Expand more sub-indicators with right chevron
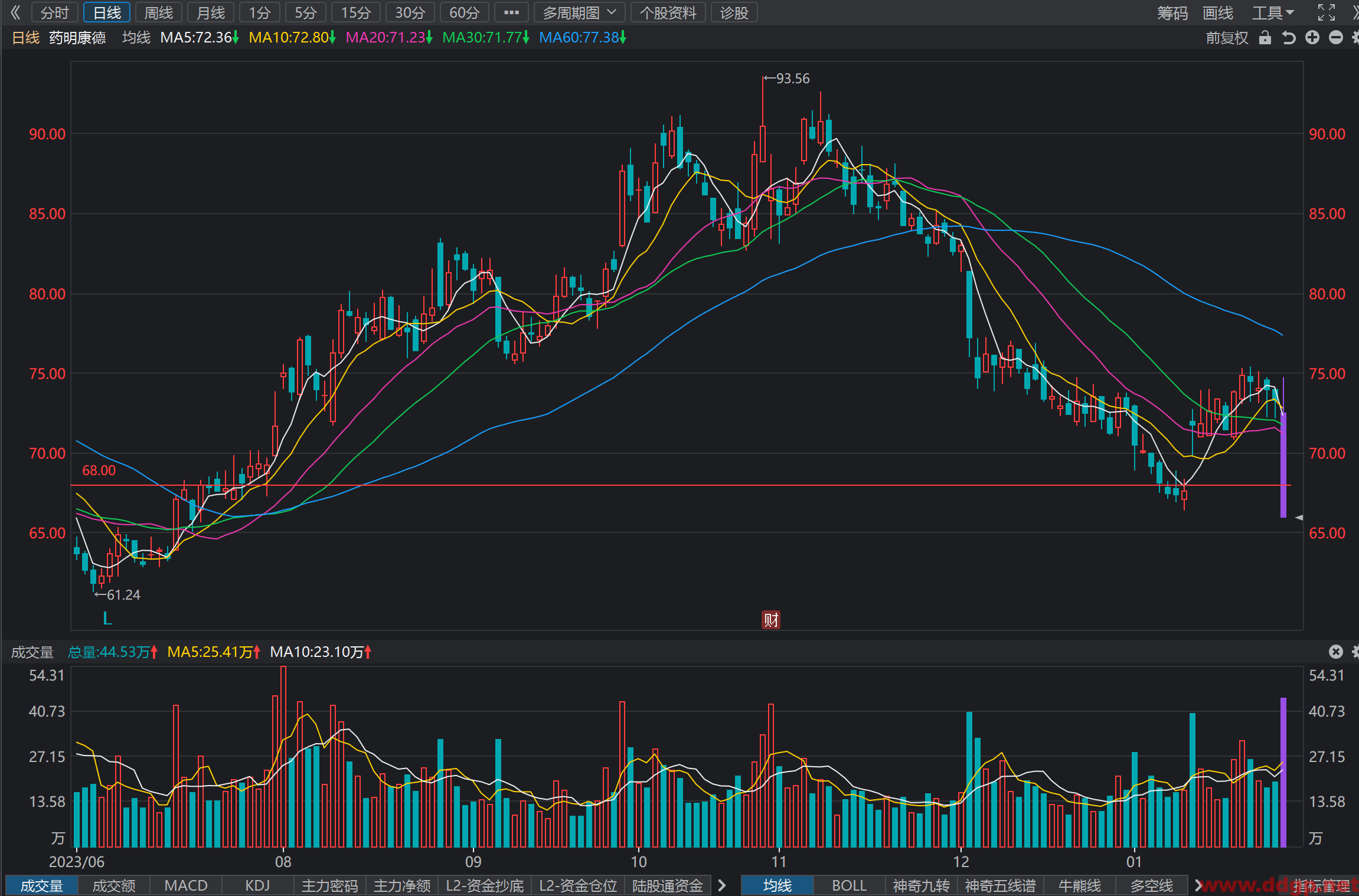Viewport: 1359px width, 896px height. [x=721, y=885]
